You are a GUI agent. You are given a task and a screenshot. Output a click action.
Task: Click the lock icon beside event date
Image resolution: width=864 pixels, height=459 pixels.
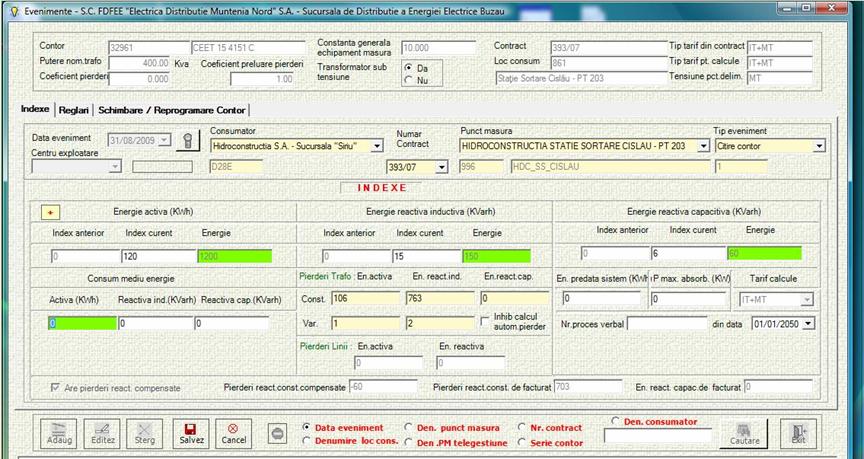(186, 140)
